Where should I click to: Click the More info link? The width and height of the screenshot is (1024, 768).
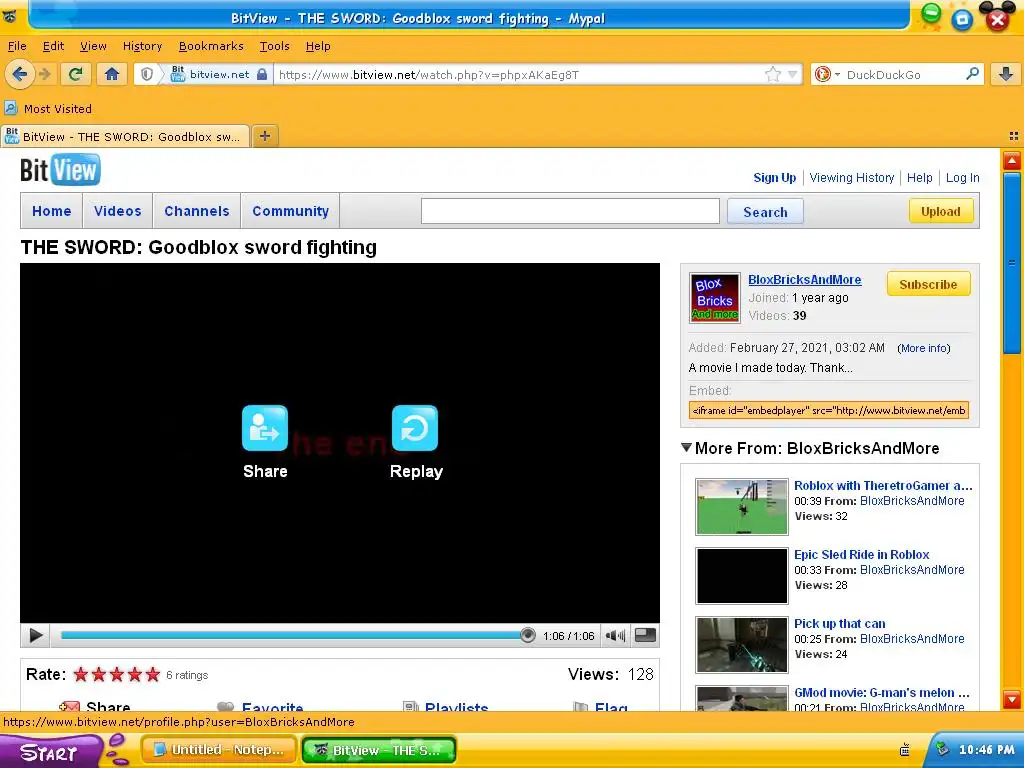[923, 348]
